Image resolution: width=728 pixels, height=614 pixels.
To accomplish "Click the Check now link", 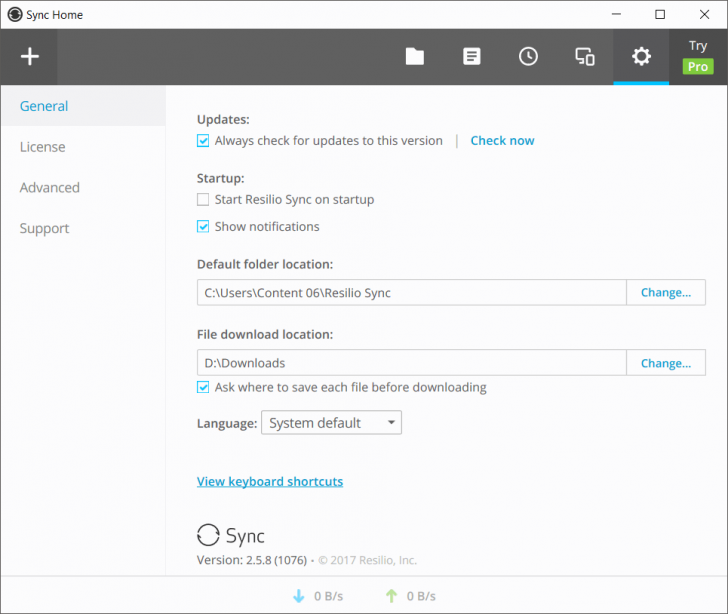I will pos(502,140).
